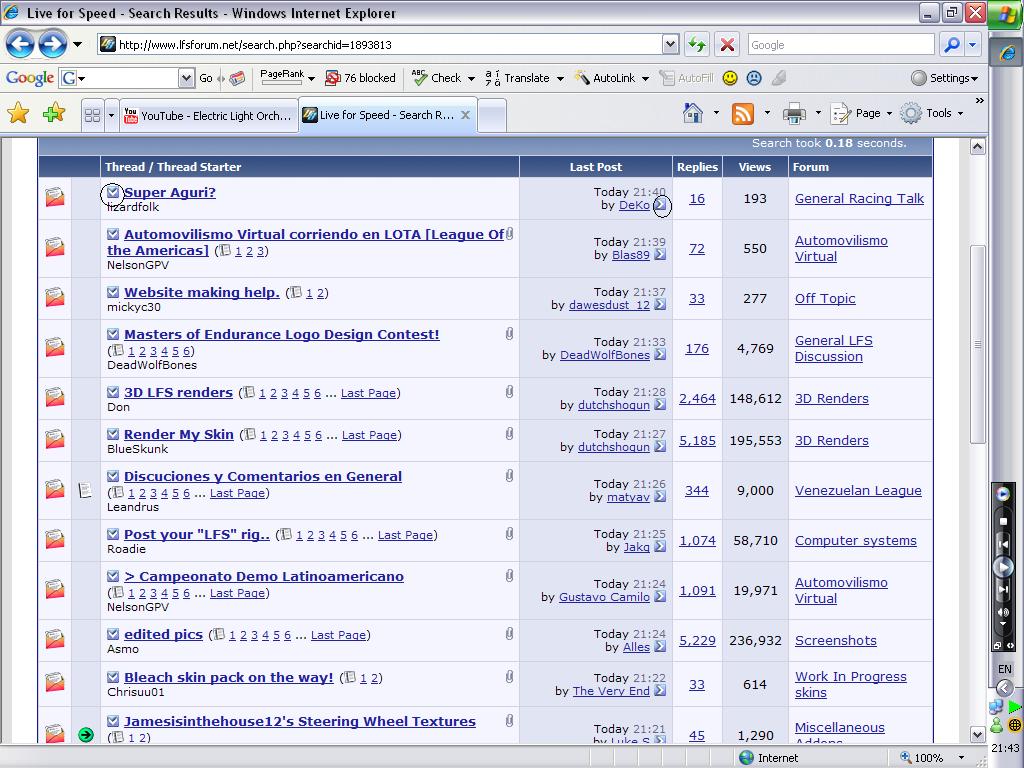Sort by Views column header
The height and width of the screenshot is (768, 1024).
point(755,167)
